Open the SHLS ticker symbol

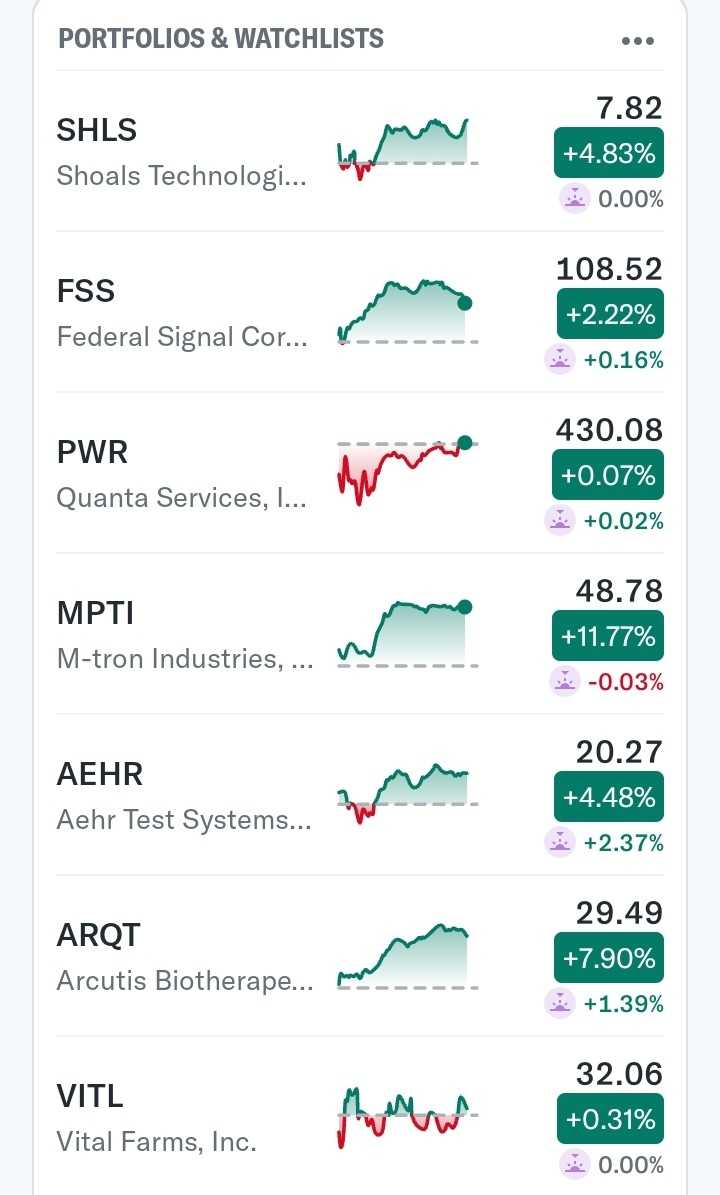click(x=97, y=130)
